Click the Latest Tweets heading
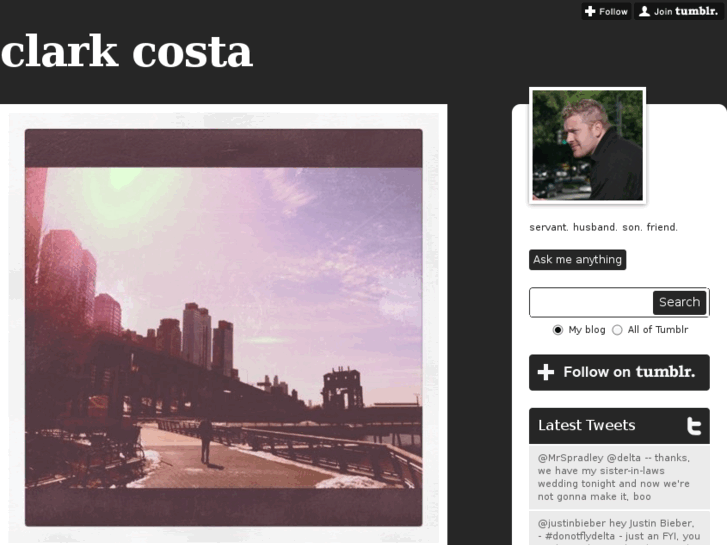Screen dimensions: 727x545 587,425
